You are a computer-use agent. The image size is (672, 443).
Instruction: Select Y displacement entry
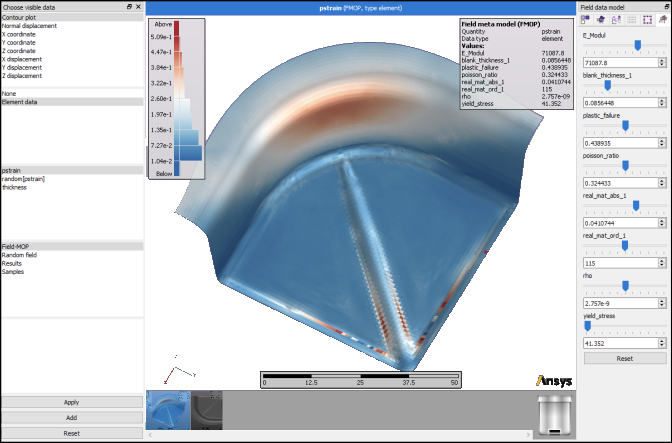click(x=72, y=67)
